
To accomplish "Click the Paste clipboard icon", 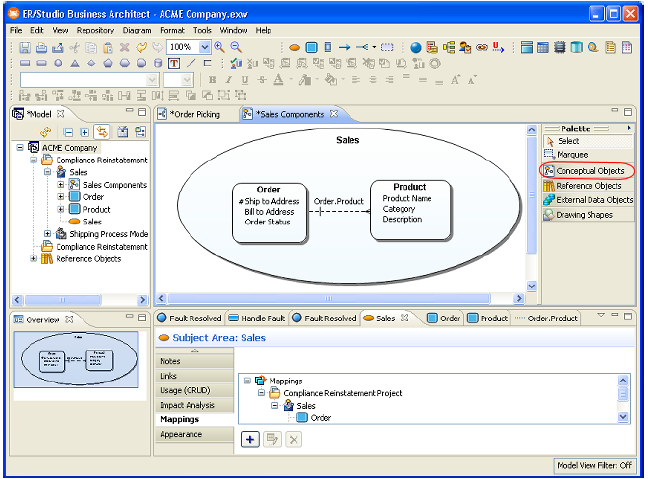I will 108,48.
